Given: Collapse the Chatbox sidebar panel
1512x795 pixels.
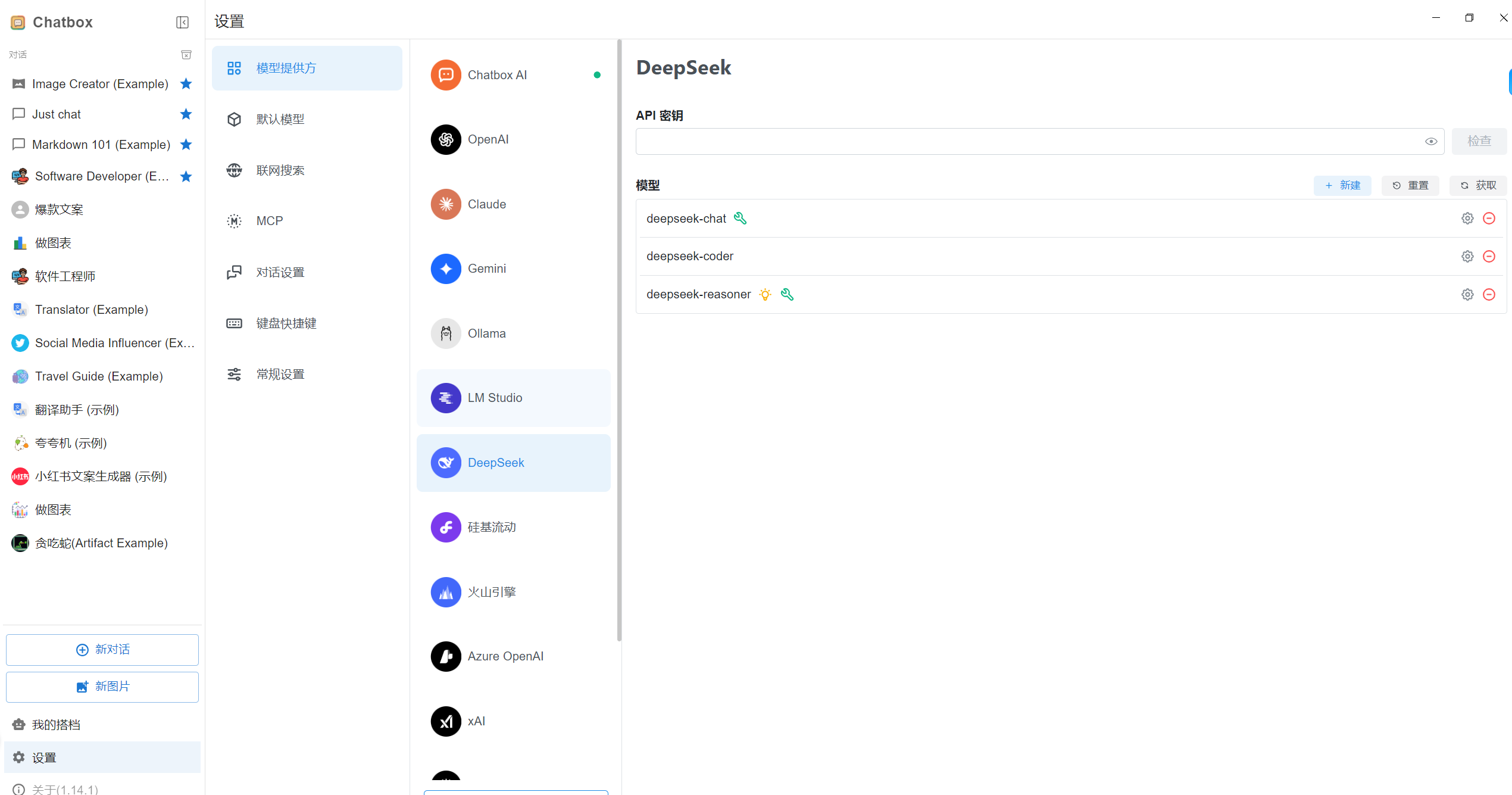Looking at the screenshot, I should tap(182, 23).
